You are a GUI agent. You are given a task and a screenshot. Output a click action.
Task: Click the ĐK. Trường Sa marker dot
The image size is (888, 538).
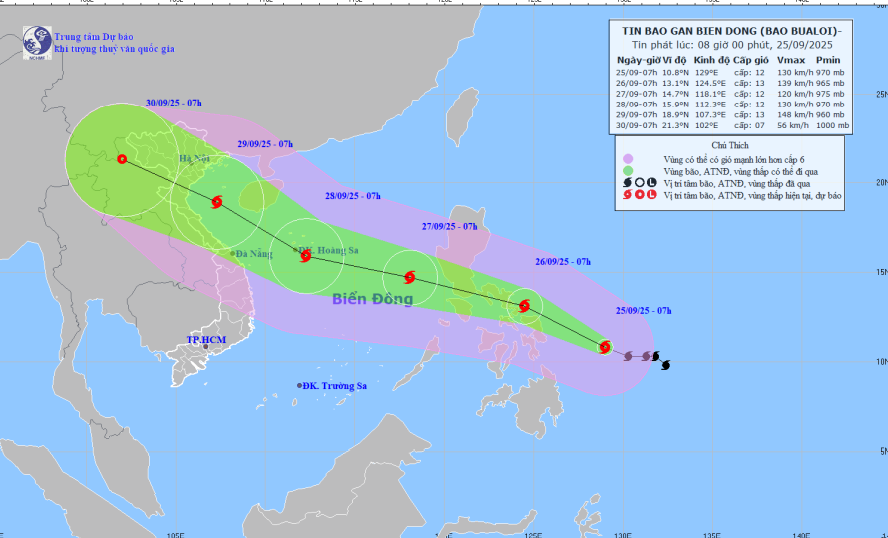click(x=299, y=386)
